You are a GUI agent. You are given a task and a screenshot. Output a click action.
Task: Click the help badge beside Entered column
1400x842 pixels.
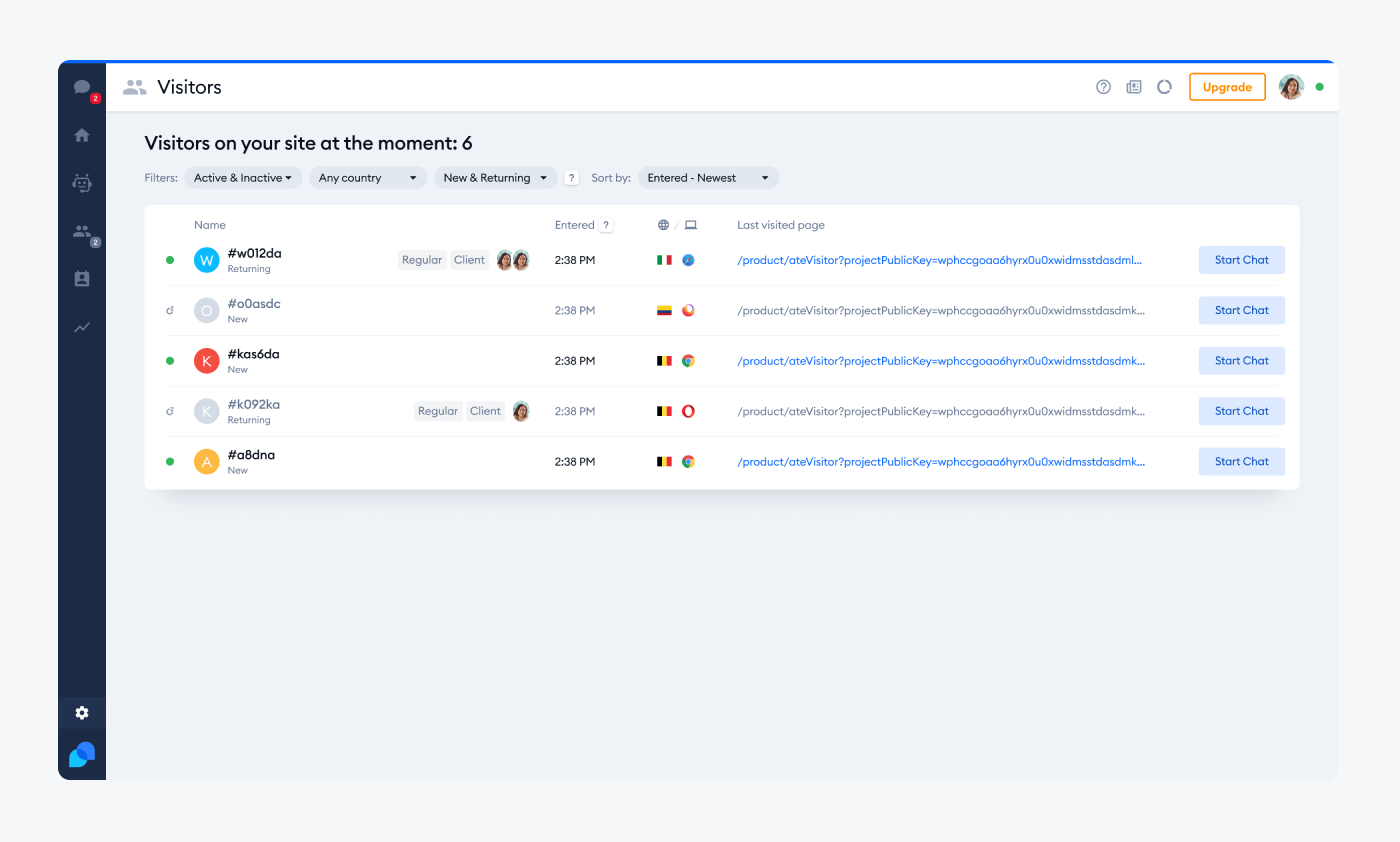click(606, 225)
